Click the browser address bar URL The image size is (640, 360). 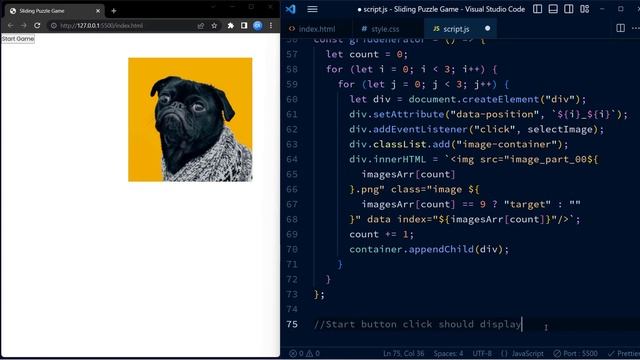coord(101,26)
